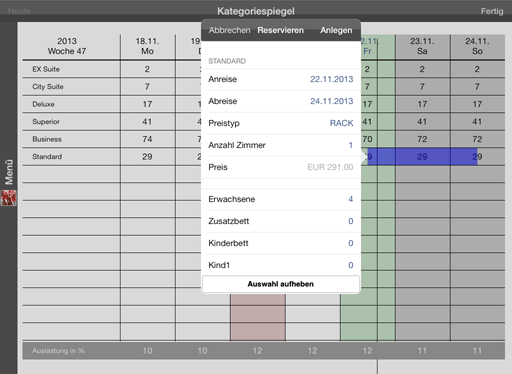
Task: Edit the Zusatzbett count
Action: 281,221
